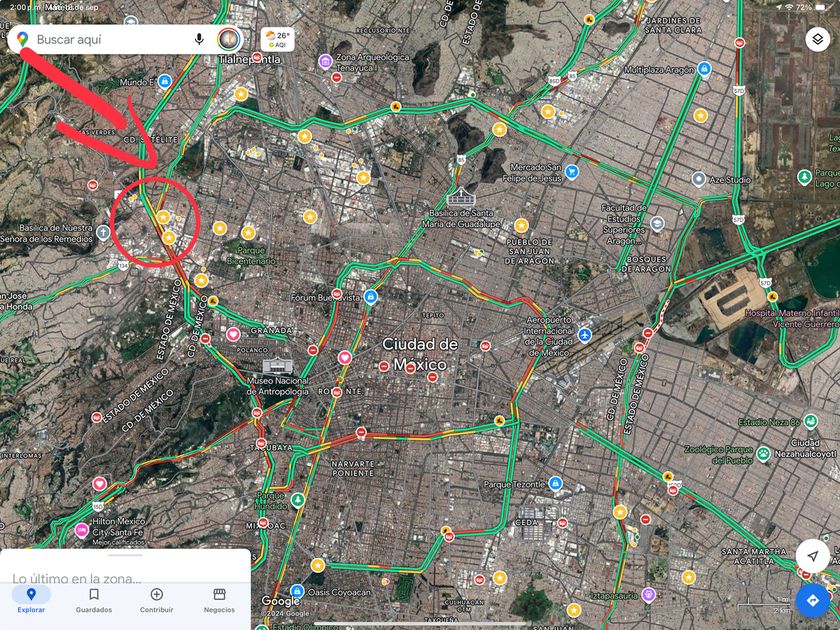Tap the CD. SATÉLITE area label
Screen dimensions: 840x630
point(151,139)
